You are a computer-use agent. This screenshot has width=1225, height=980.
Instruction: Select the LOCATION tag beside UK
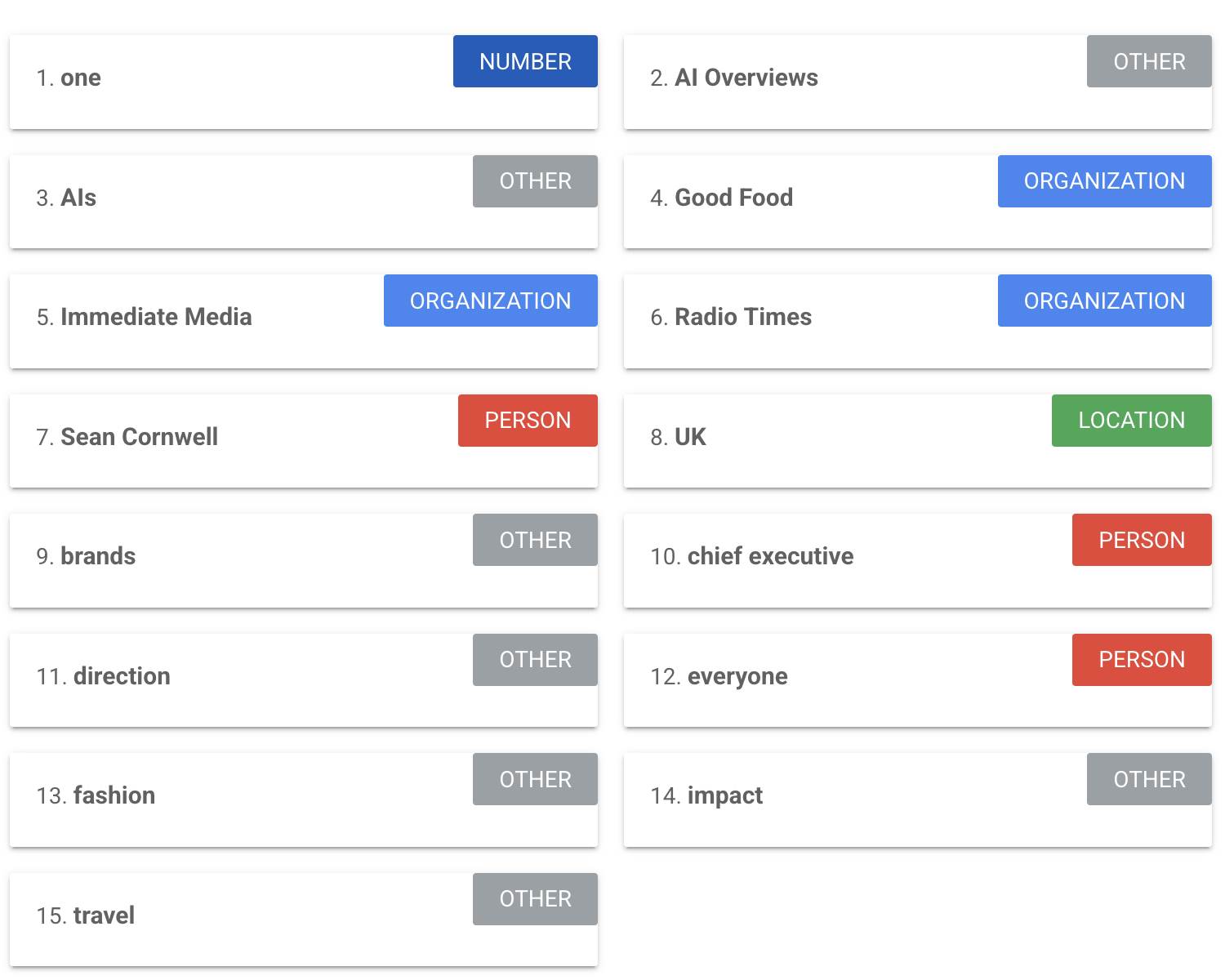pyautogui.click(x=1131, y=421)
